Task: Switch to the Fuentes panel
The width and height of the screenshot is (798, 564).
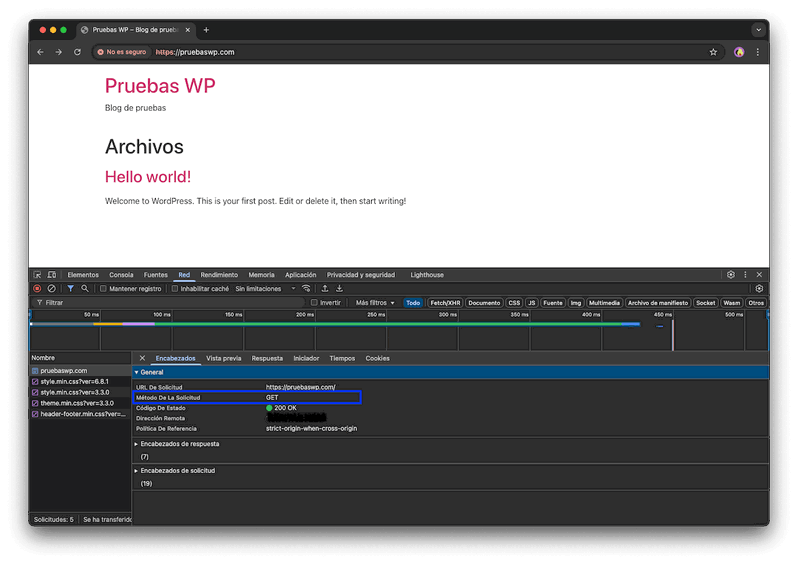Action: coord(155,275)
